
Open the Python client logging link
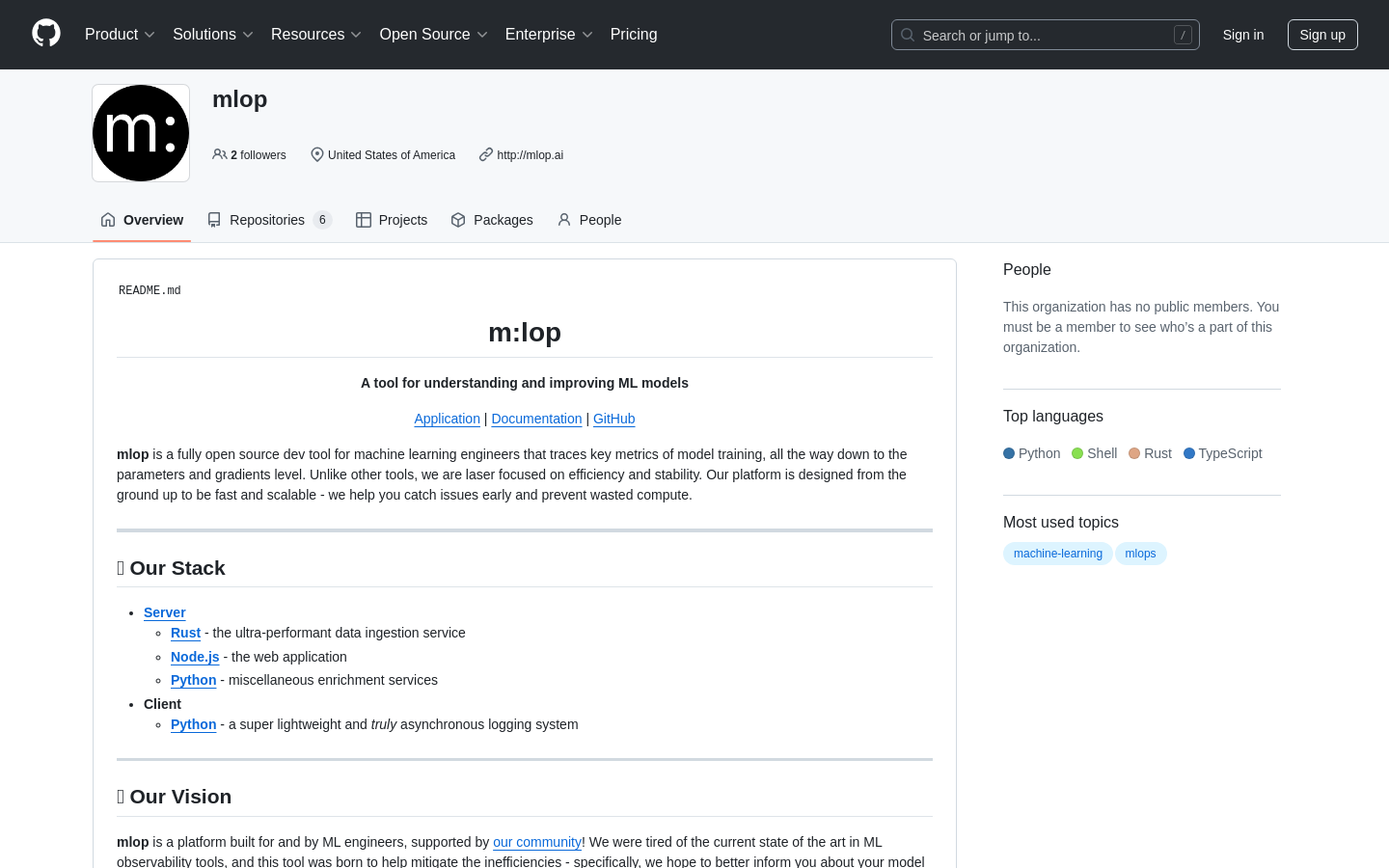point(193,724)
